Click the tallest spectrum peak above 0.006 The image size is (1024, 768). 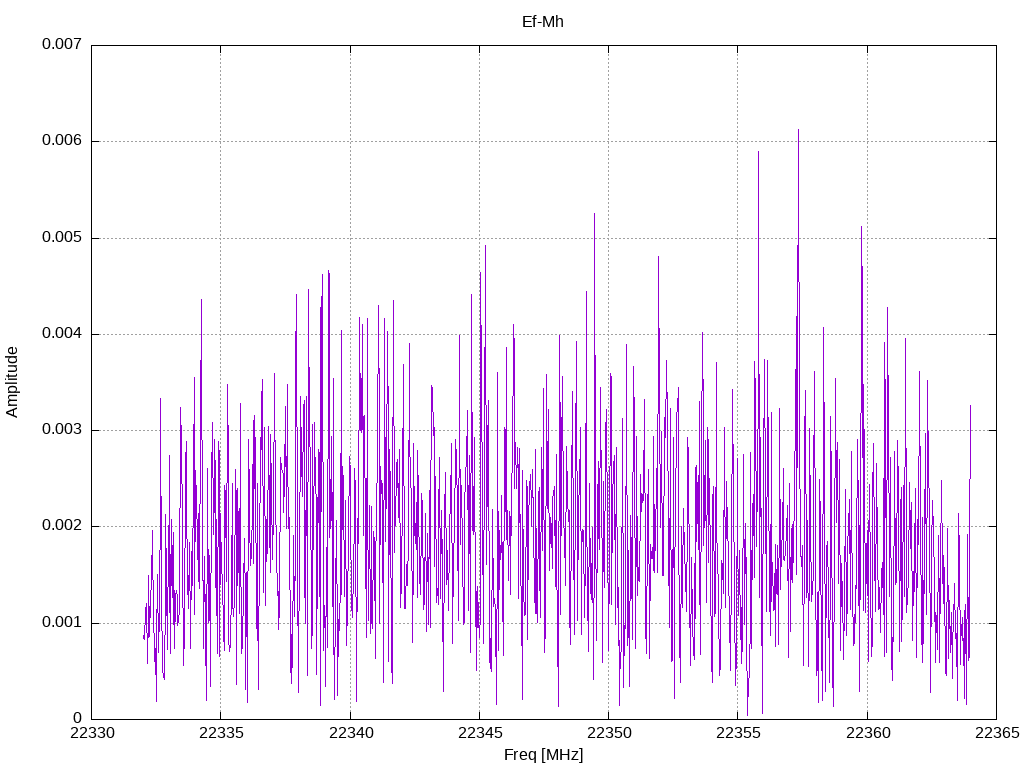(x=798, y=131)
